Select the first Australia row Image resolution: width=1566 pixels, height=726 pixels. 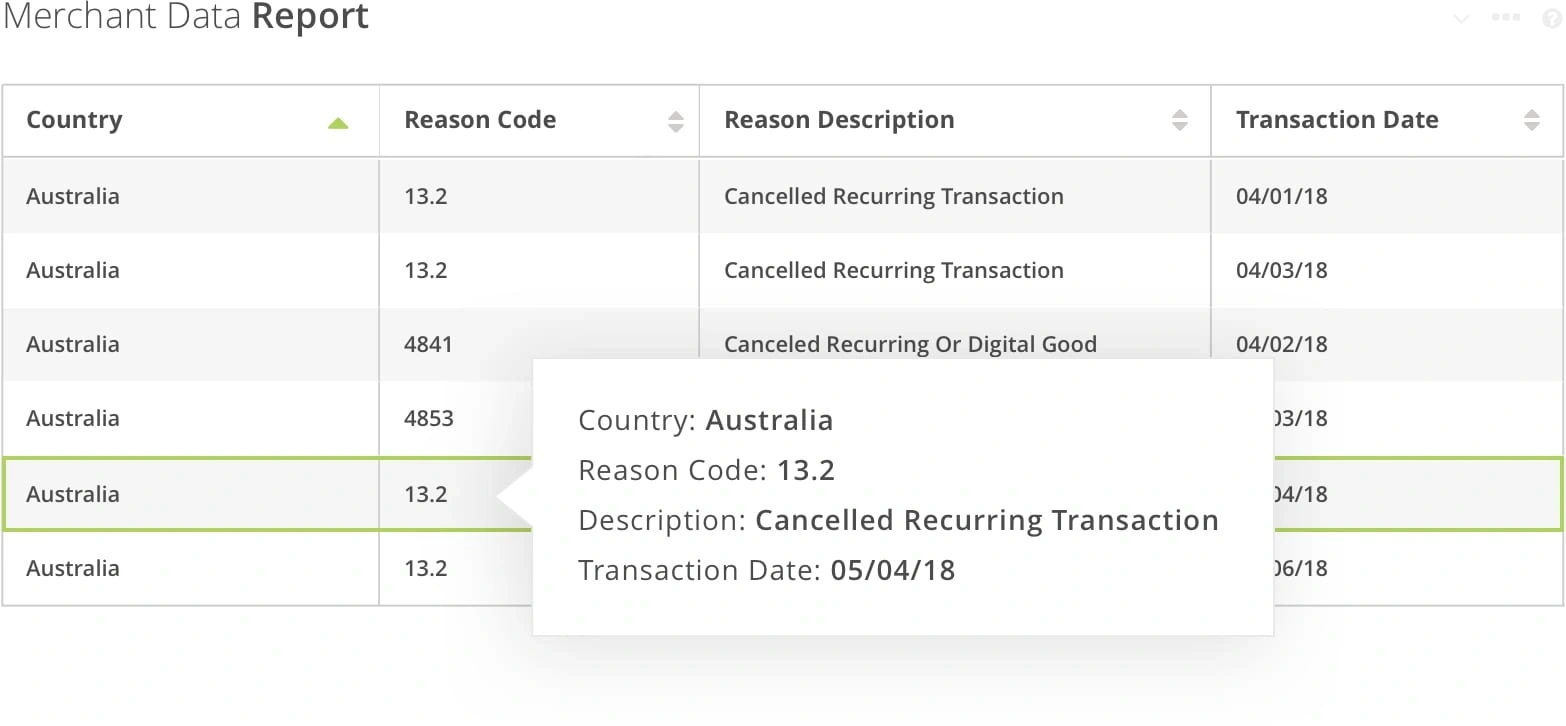tap(73, 196)
